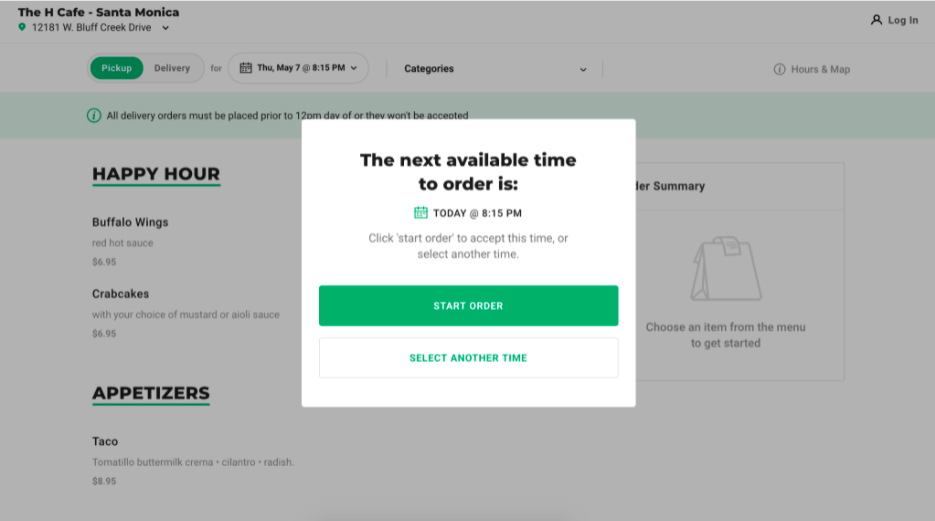
Task: Click the info icon in delivery notice banner
Action: coord(94,116)
